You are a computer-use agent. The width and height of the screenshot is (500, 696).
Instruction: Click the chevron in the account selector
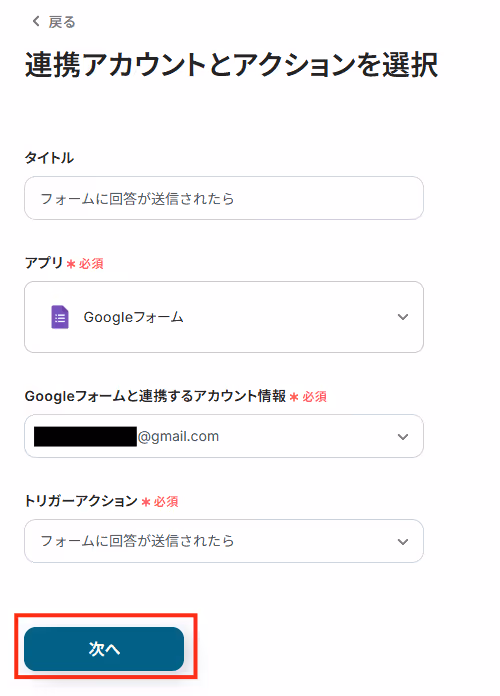[x=403, y=437]
